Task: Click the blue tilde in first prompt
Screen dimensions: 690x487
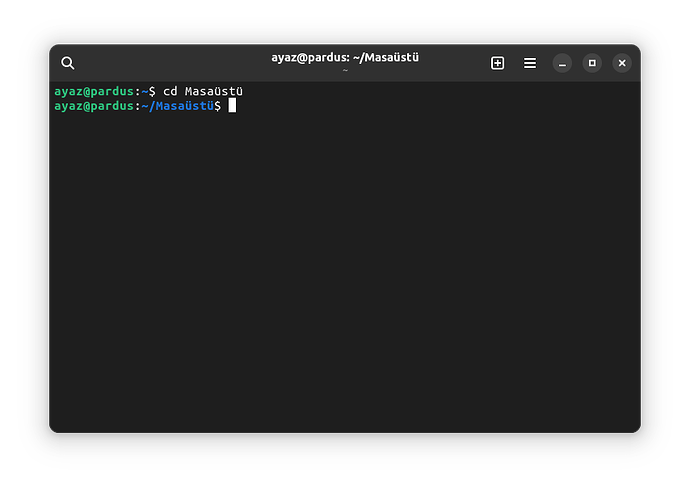Action: point(144,91)
